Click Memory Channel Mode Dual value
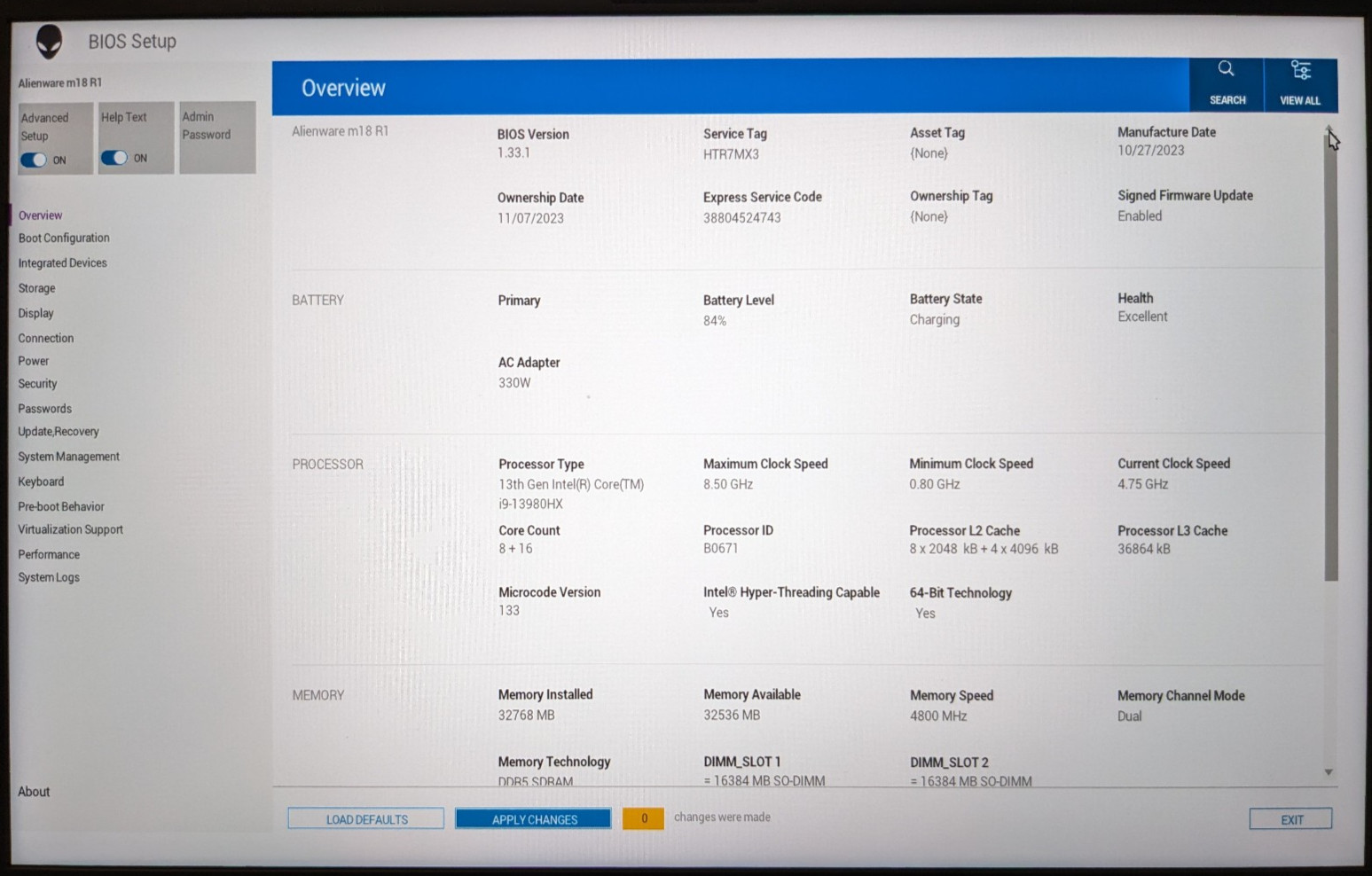This screenshot has width=1372, height=876. coord(1130,716)
